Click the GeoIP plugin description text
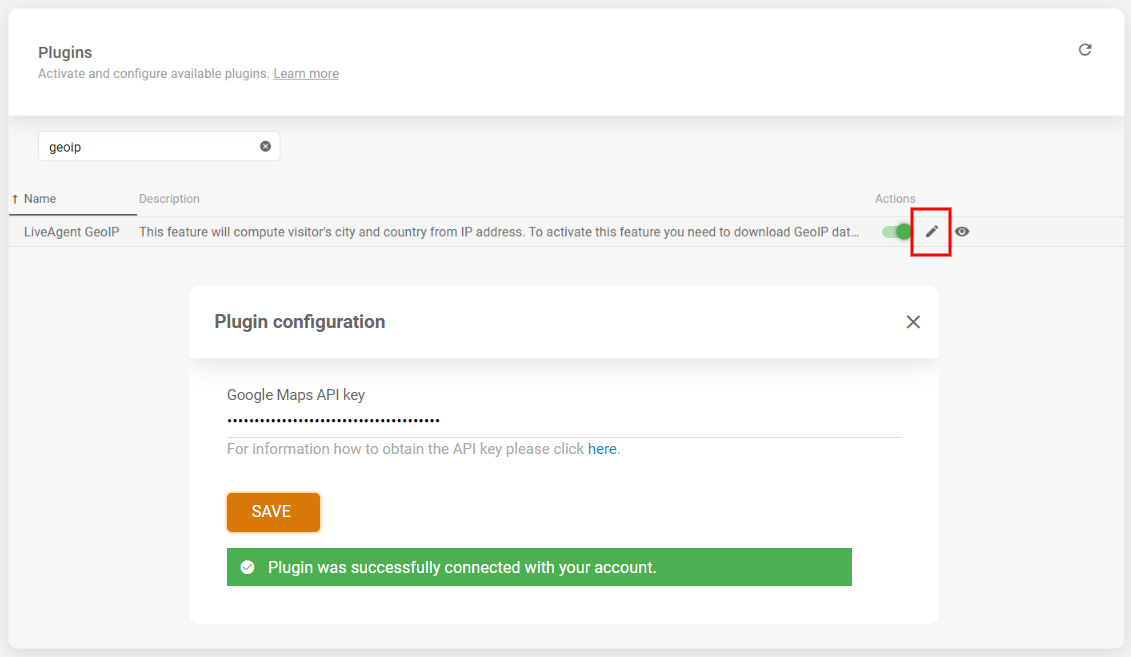Image resolution: width=1131 pixels, height=657 pixels. click(499, 232)
